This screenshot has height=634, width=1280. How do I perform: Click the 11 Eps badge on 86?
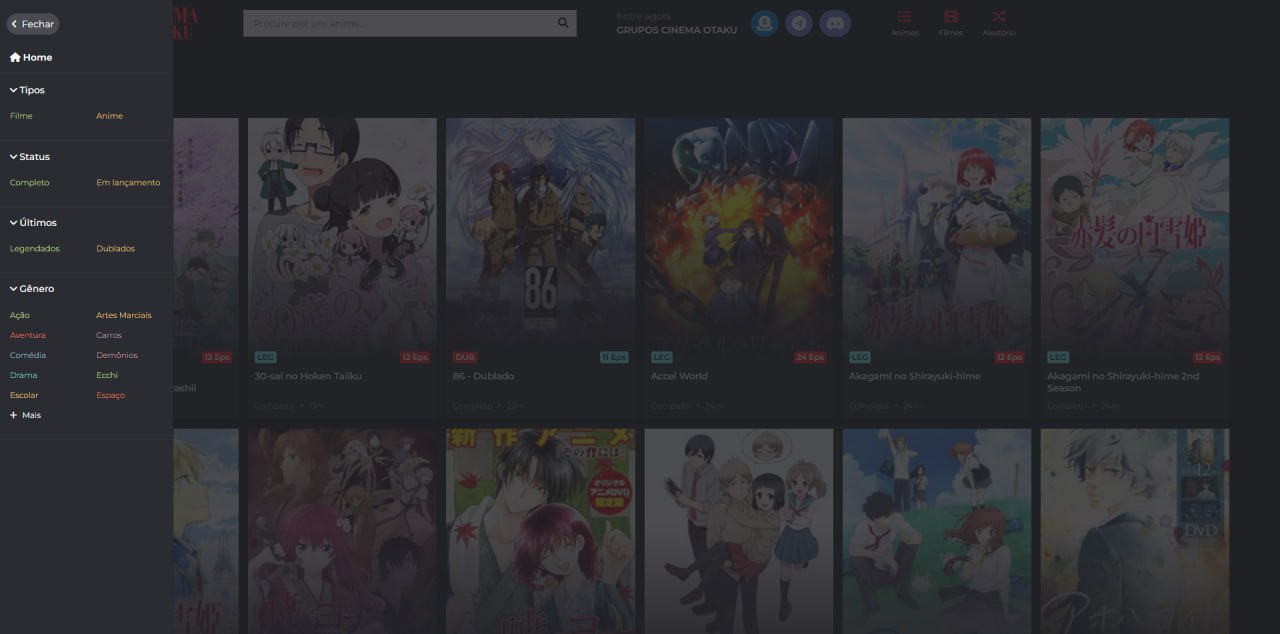pyautogui.click(x=614, y=357)
